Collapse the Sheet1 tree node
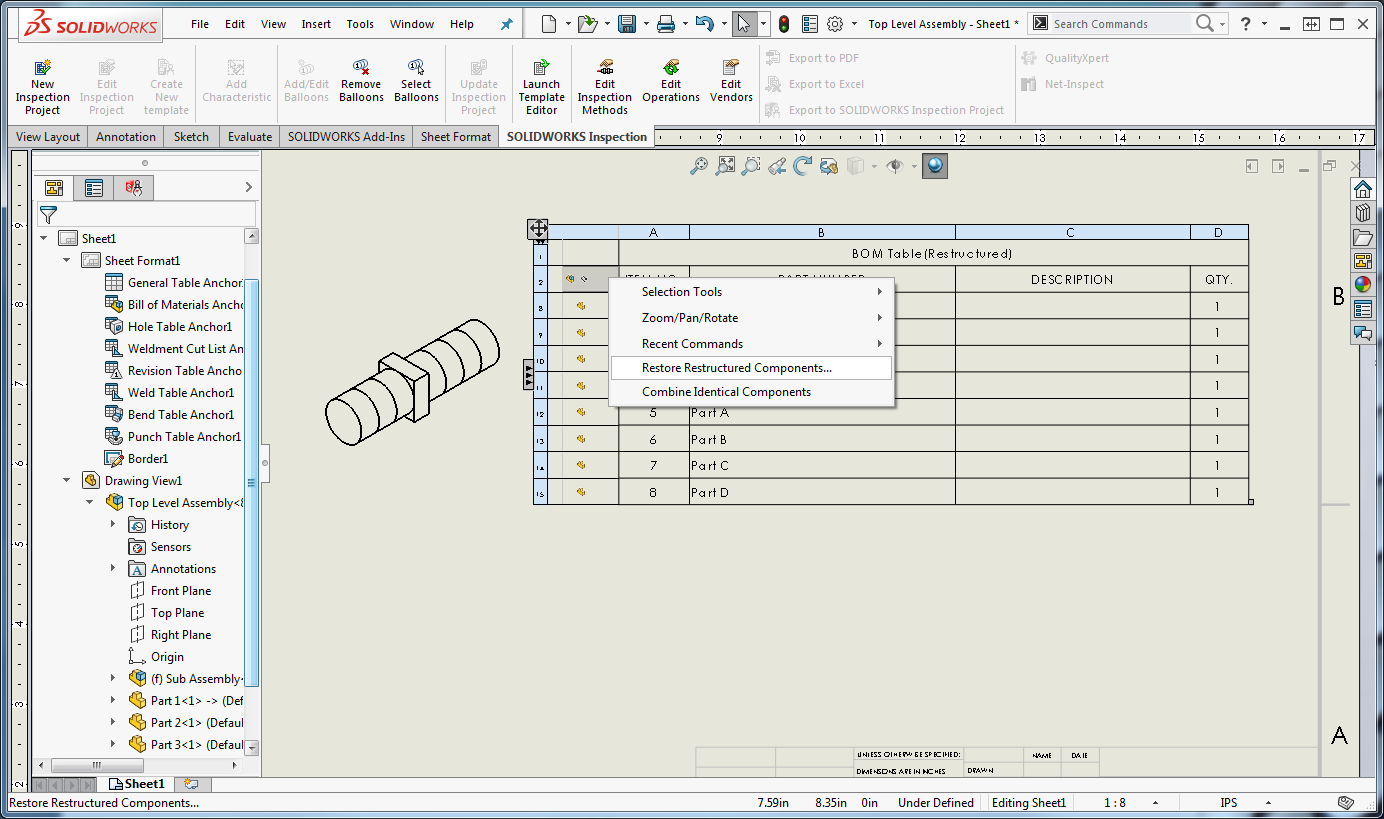 point(44,238)
